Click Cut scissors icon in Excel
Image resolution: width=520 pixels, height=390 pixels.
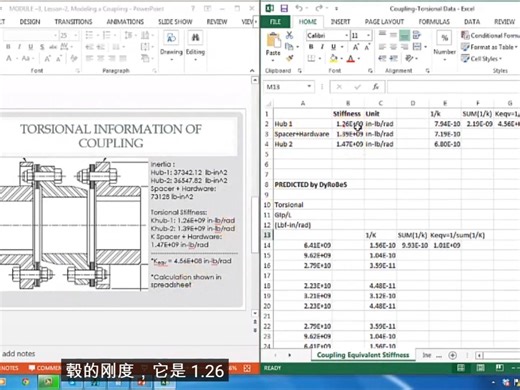click(x=289, y=35)
